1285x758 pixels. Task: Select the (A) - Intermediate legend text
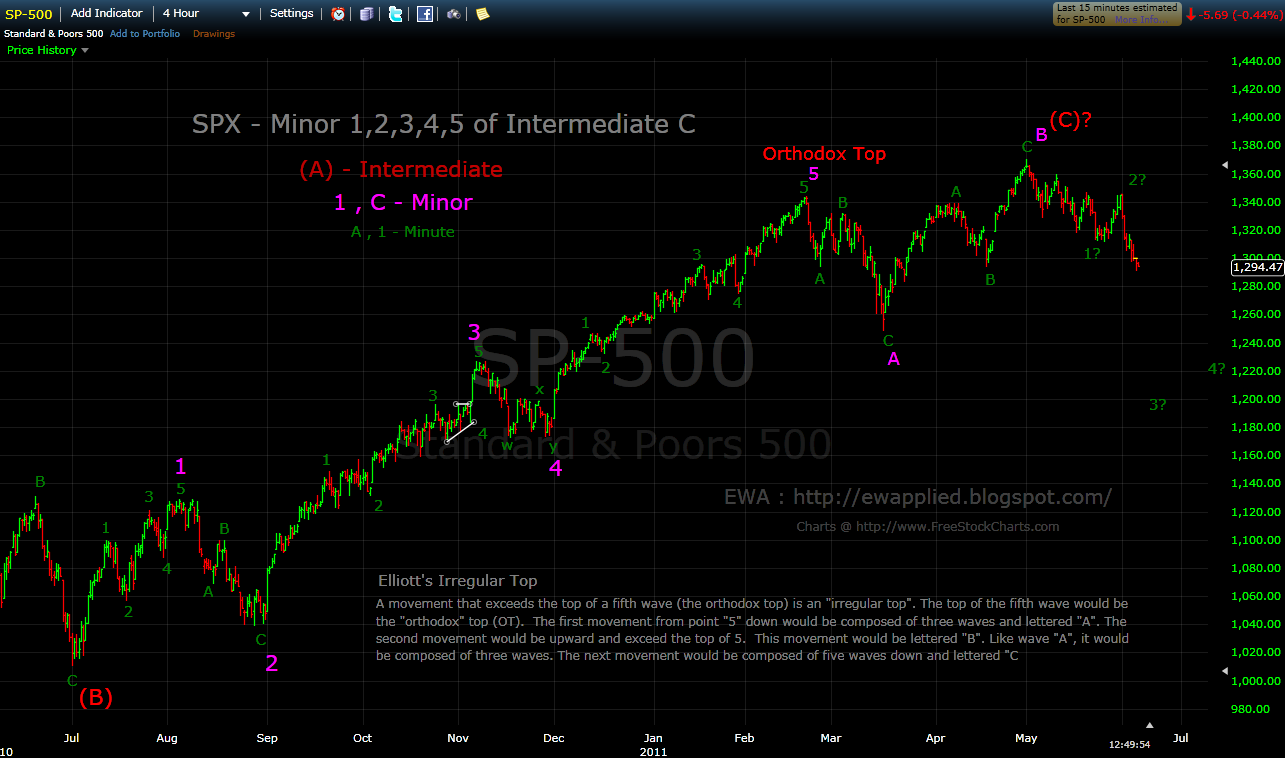(401, 170)
